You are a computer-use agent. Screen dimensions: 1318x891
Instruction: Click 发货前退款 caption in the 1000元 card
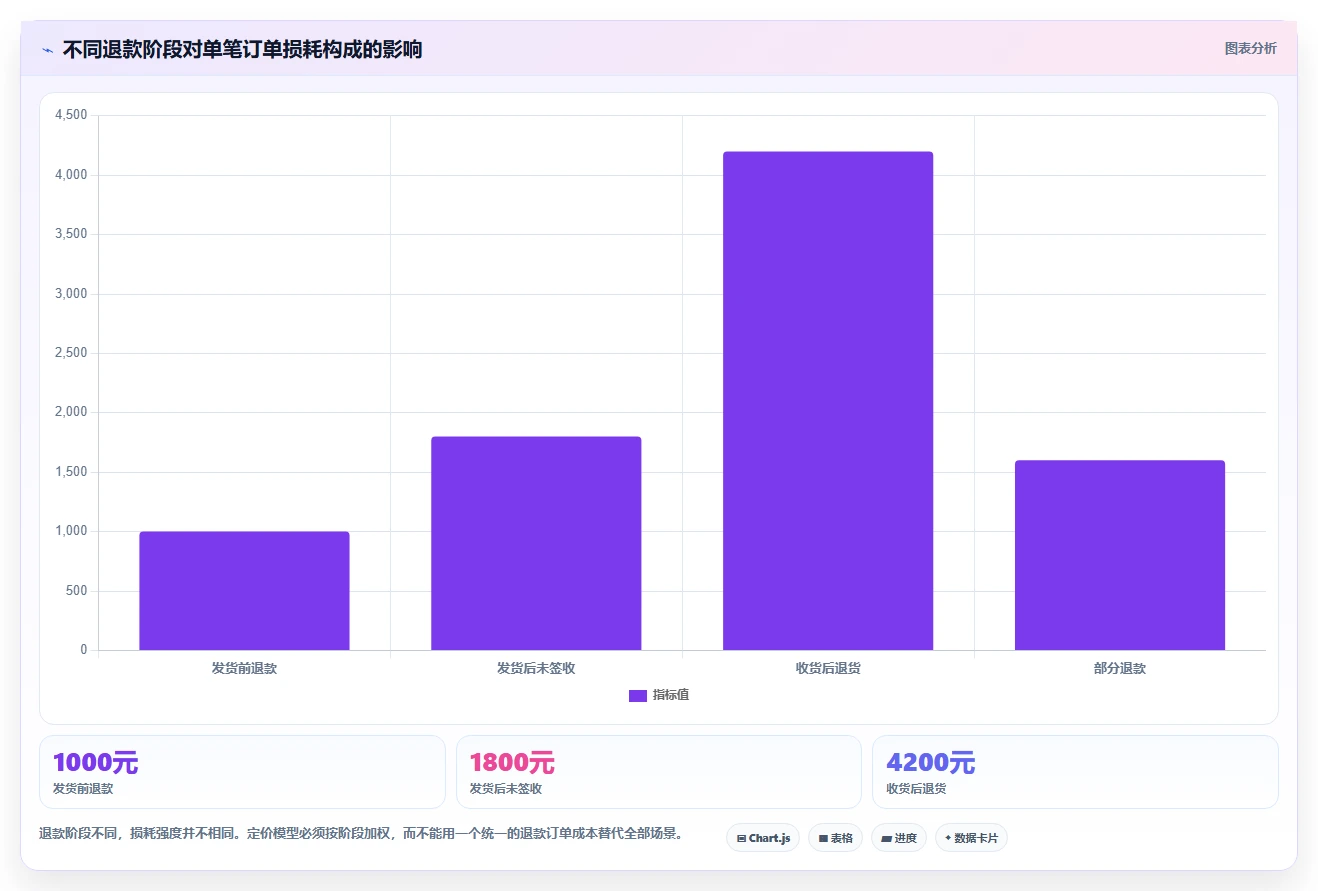pos(83,789)
